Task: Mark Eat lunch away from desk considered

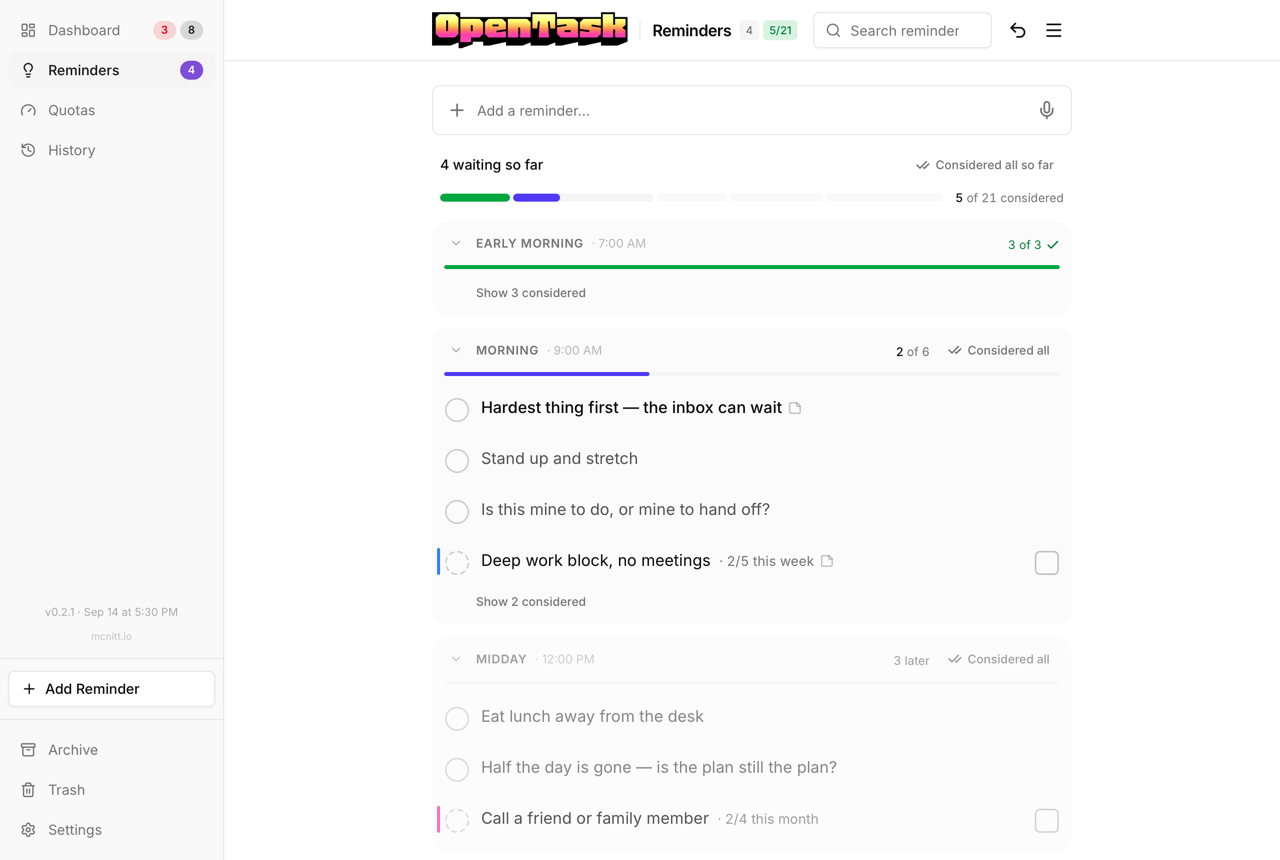Action: [457, 718]
